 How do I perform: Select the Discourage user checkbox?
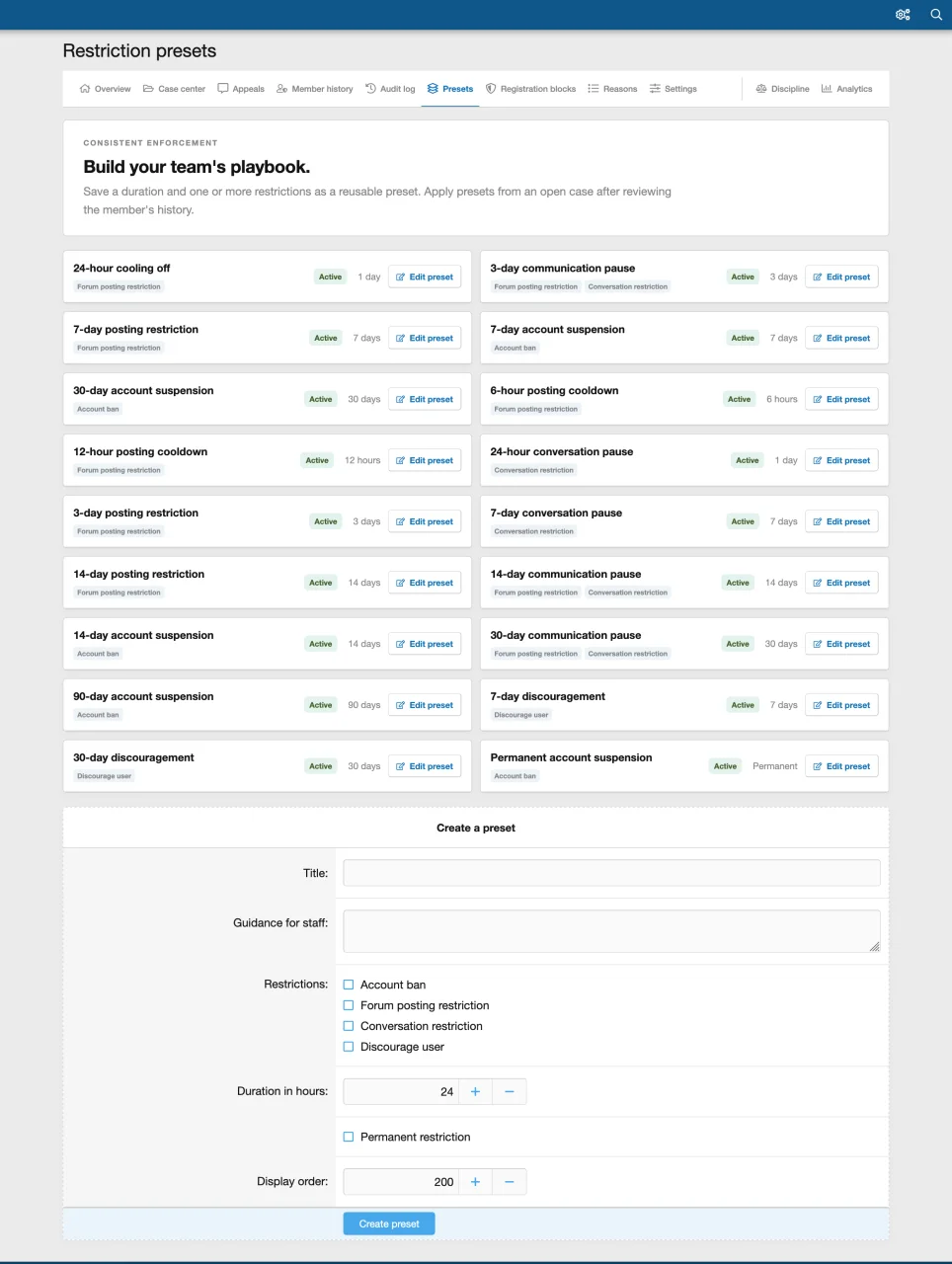(x=349, y=1047)
